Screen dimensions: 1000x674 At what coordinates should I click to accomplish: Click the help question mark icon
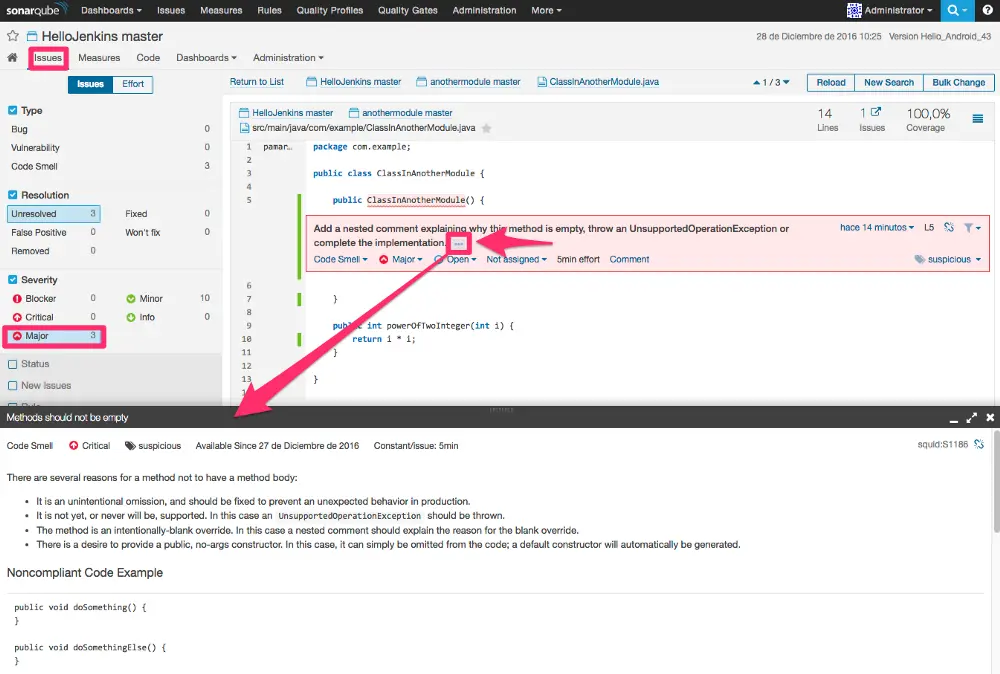coord(987,10)
